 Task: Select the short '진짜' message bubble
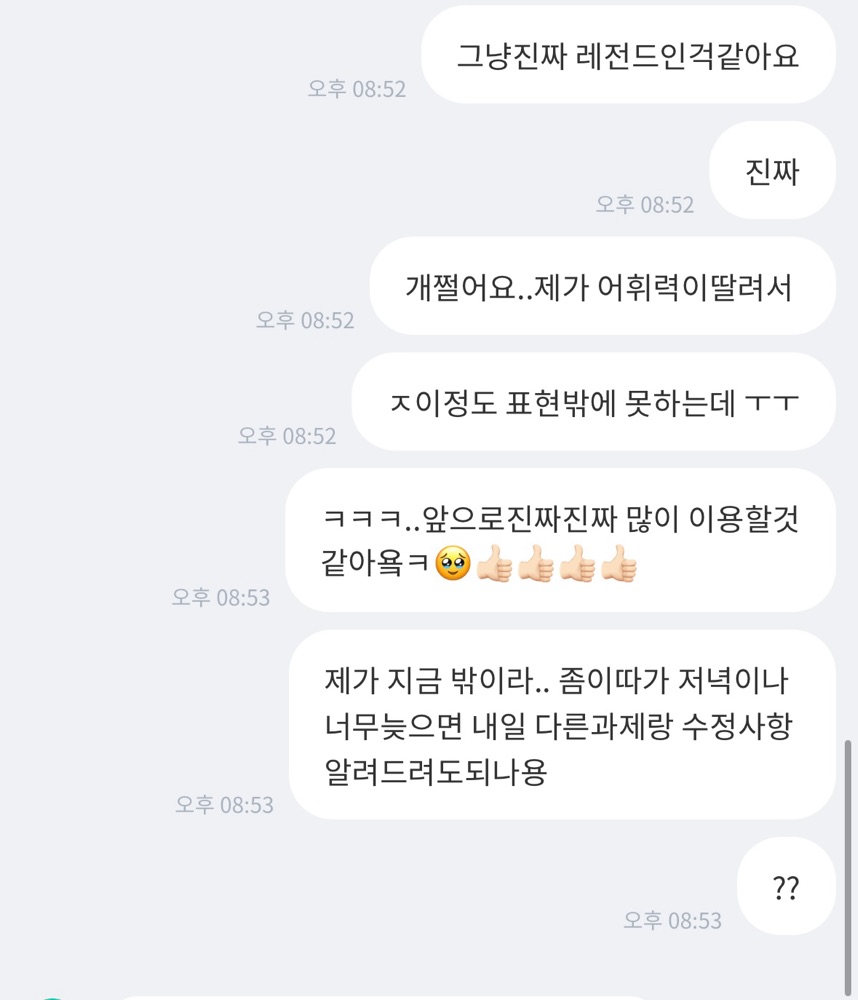pos(773,171)
